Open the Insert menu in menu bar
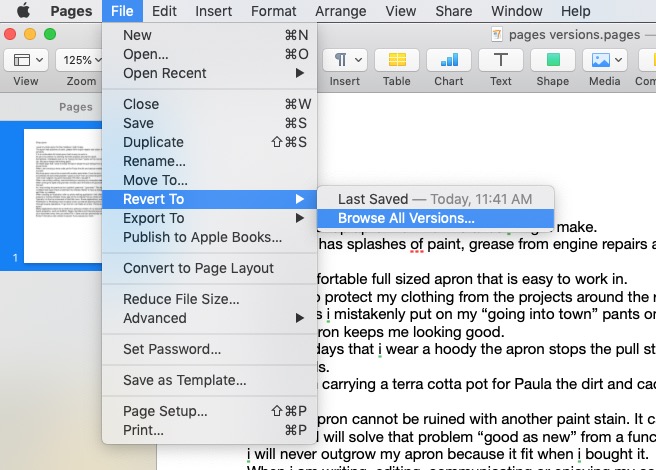Viewport: 656px width, 470px height. coord(213,11)
